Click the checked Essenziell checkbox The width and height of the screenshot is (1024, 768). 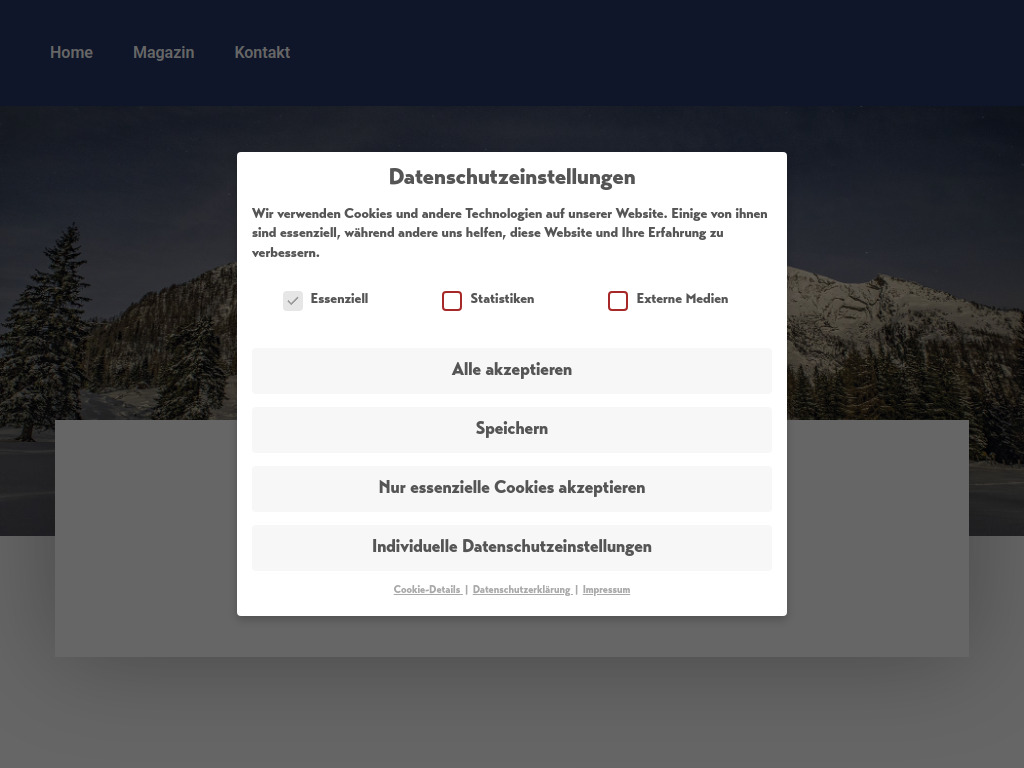pyautogui.click(x=292, y=300)
